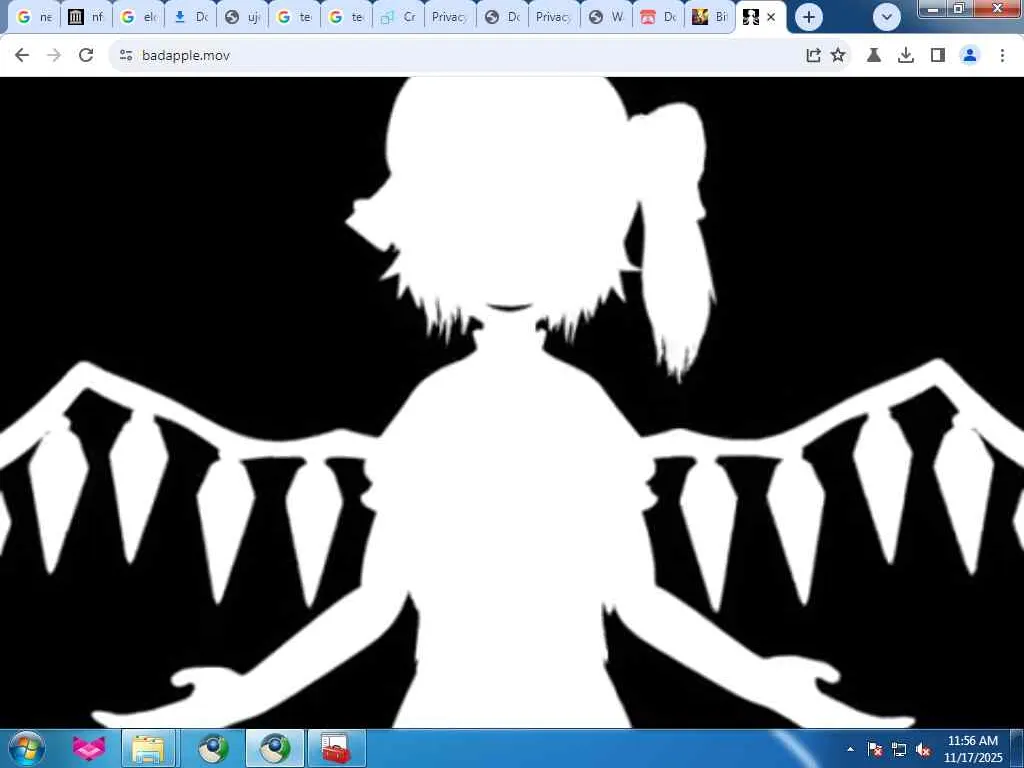Image resolution: width=1024 pixels, height=768 pixels.
Task: Switch to the 'Dc' tab with red icon
Action: pyautogui.click(x=658, y=17)
